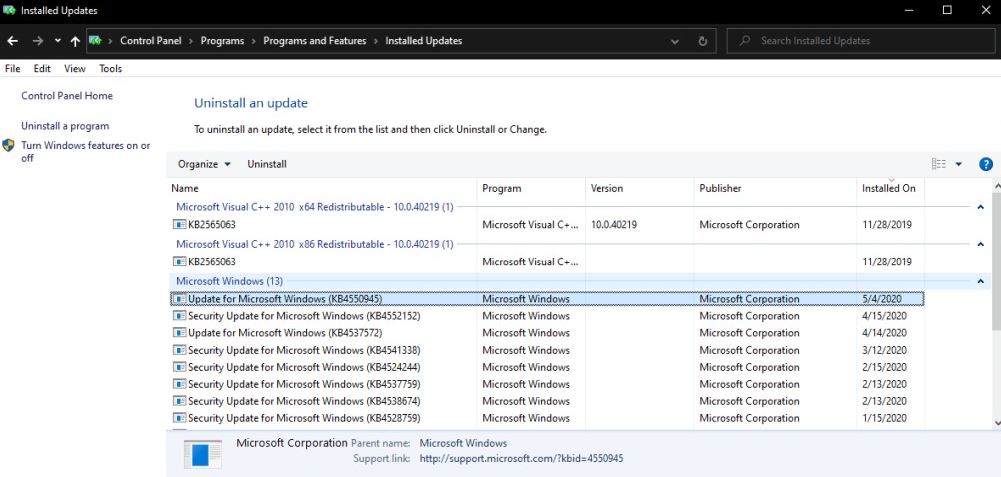
Task: Select Update for Microsoft Windows (KB4537572)
Action: coord(547,333)
